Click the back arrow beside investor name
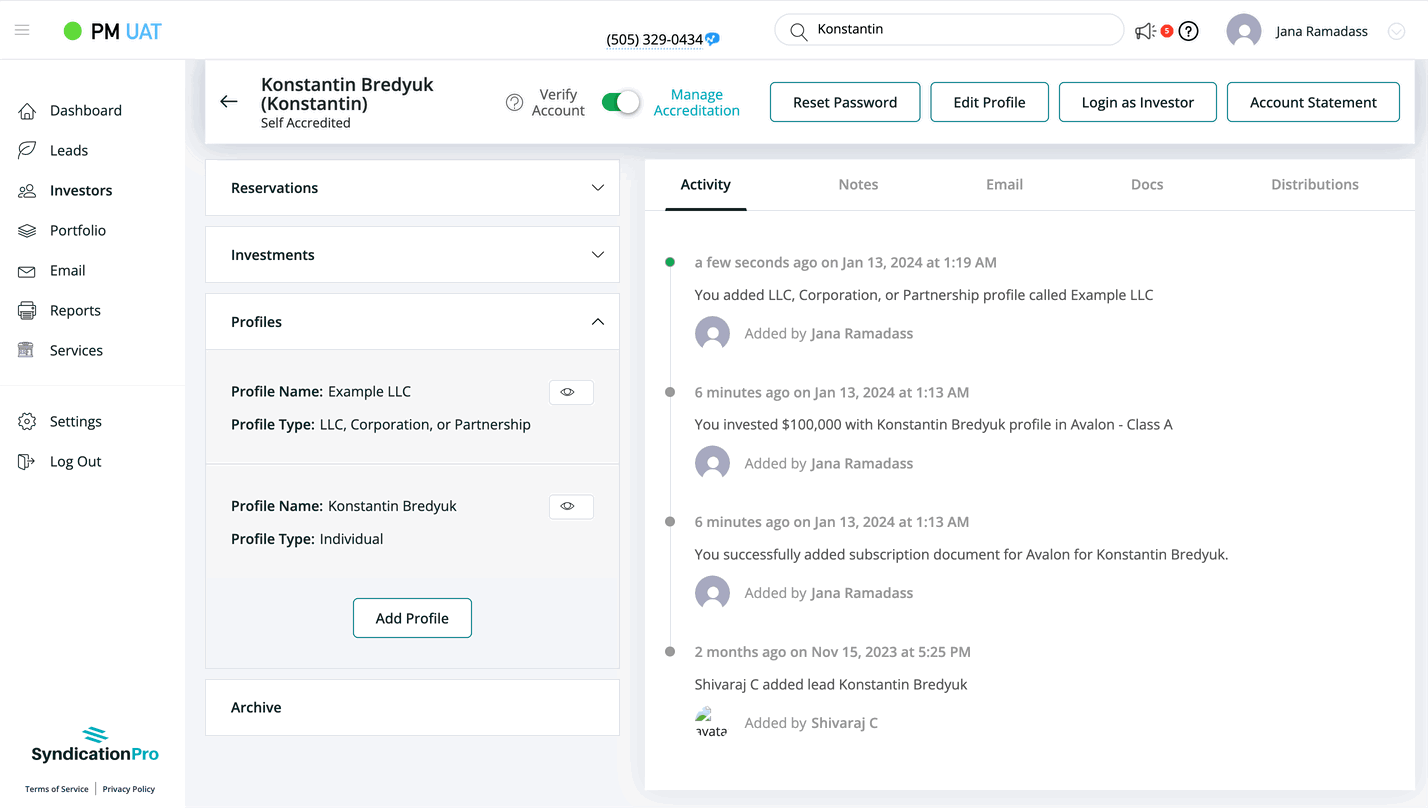The image size is (1428, 808). (x=229, y=102)
